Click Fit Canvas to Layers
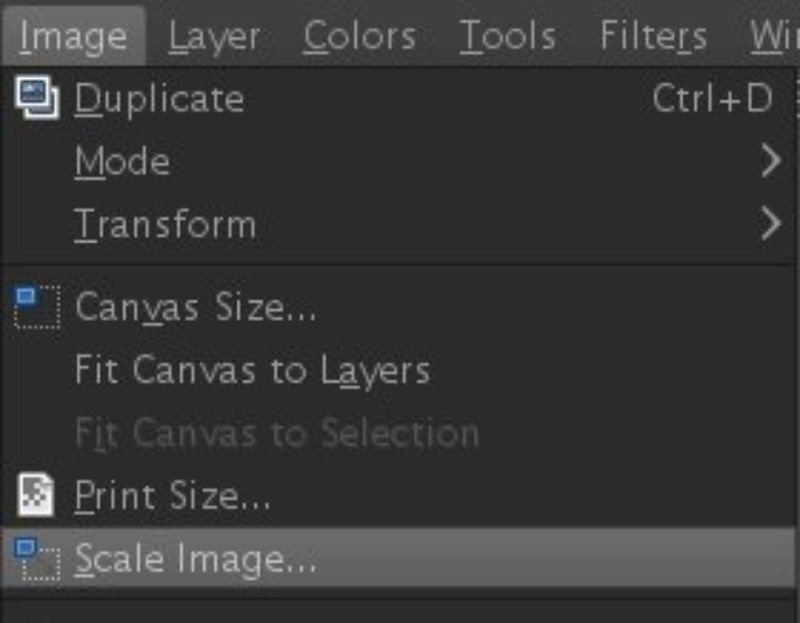800x623 pixels. pos(250,370)
